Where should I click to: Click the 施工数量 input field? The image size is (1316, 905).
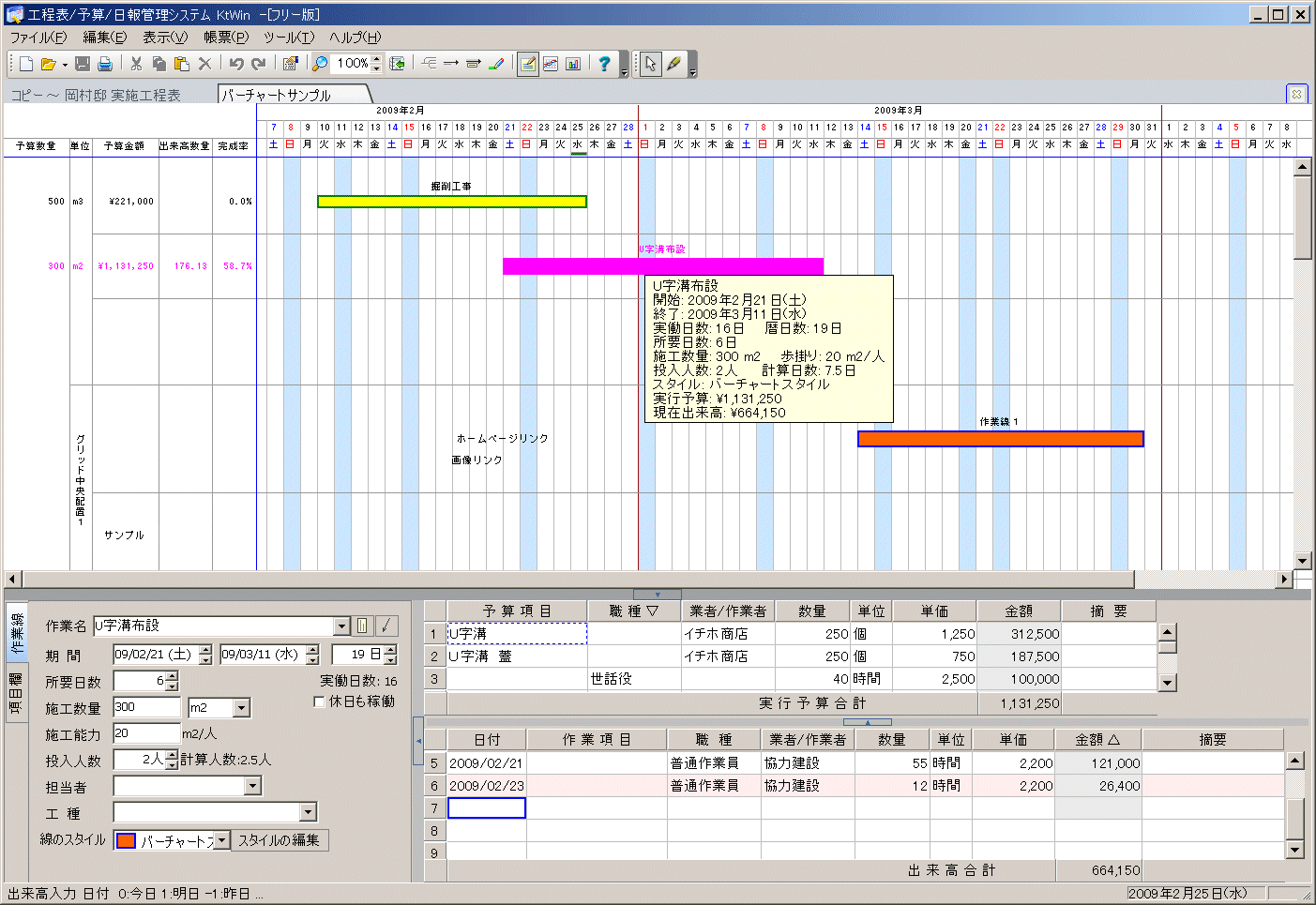[146, 707]
